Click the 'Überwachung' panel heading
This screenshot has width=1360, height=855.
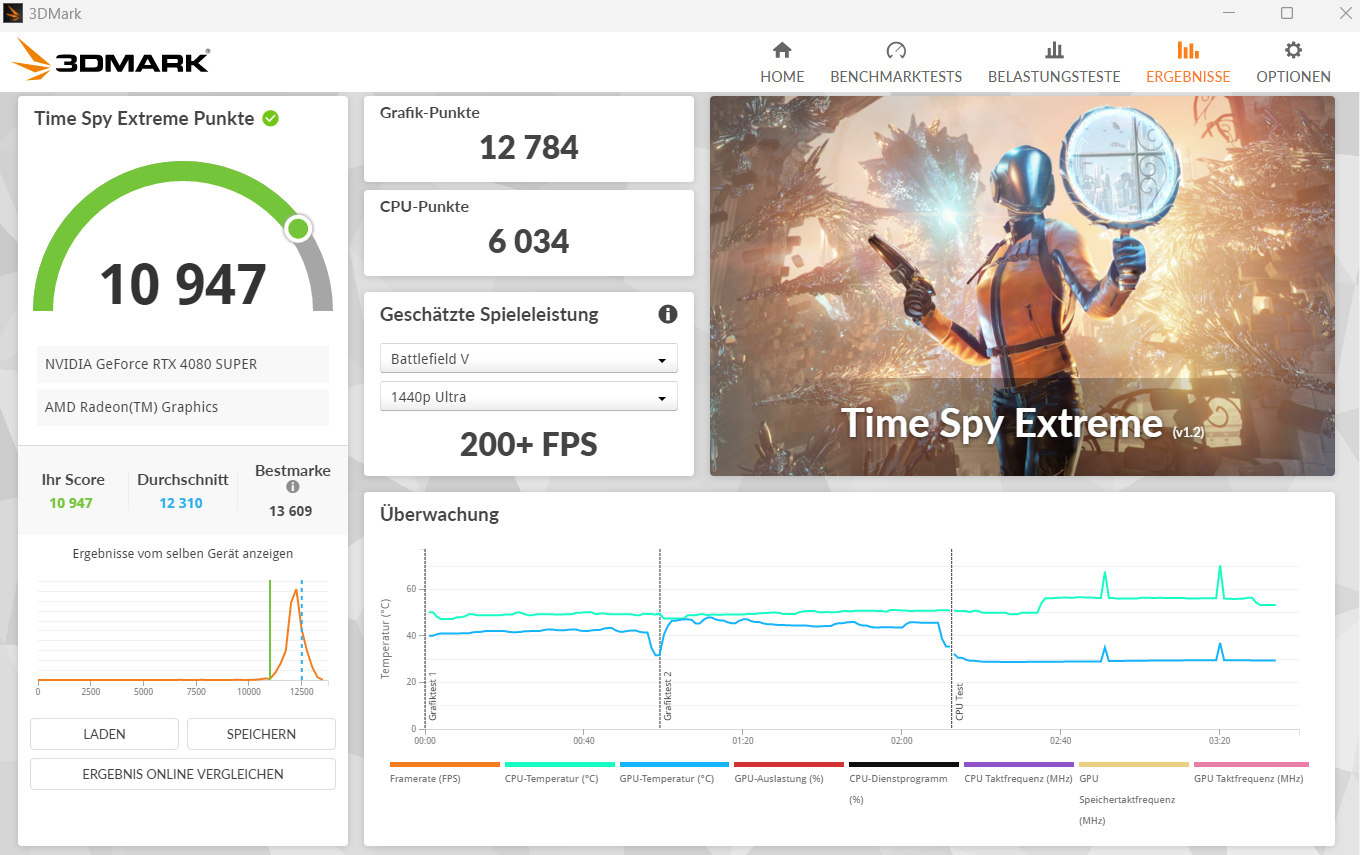pos(439,515)
